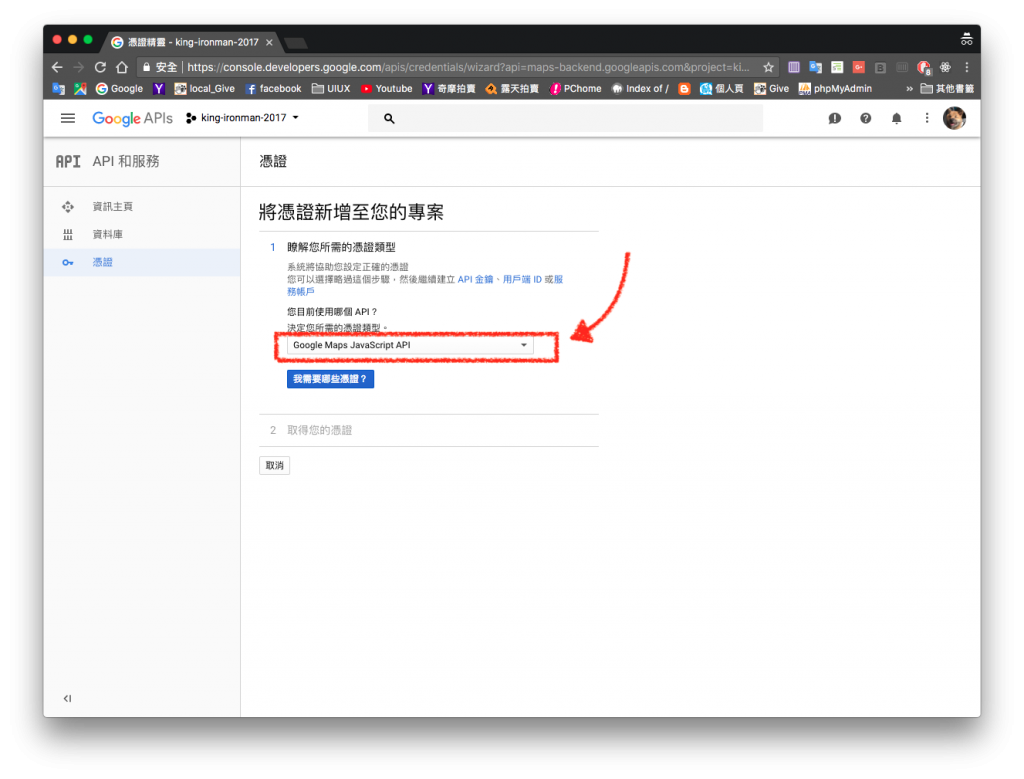The height and width of the screenshot is (779, 1024).
Task: Open the facebook bookmark
Action: (x=274, y=89)
